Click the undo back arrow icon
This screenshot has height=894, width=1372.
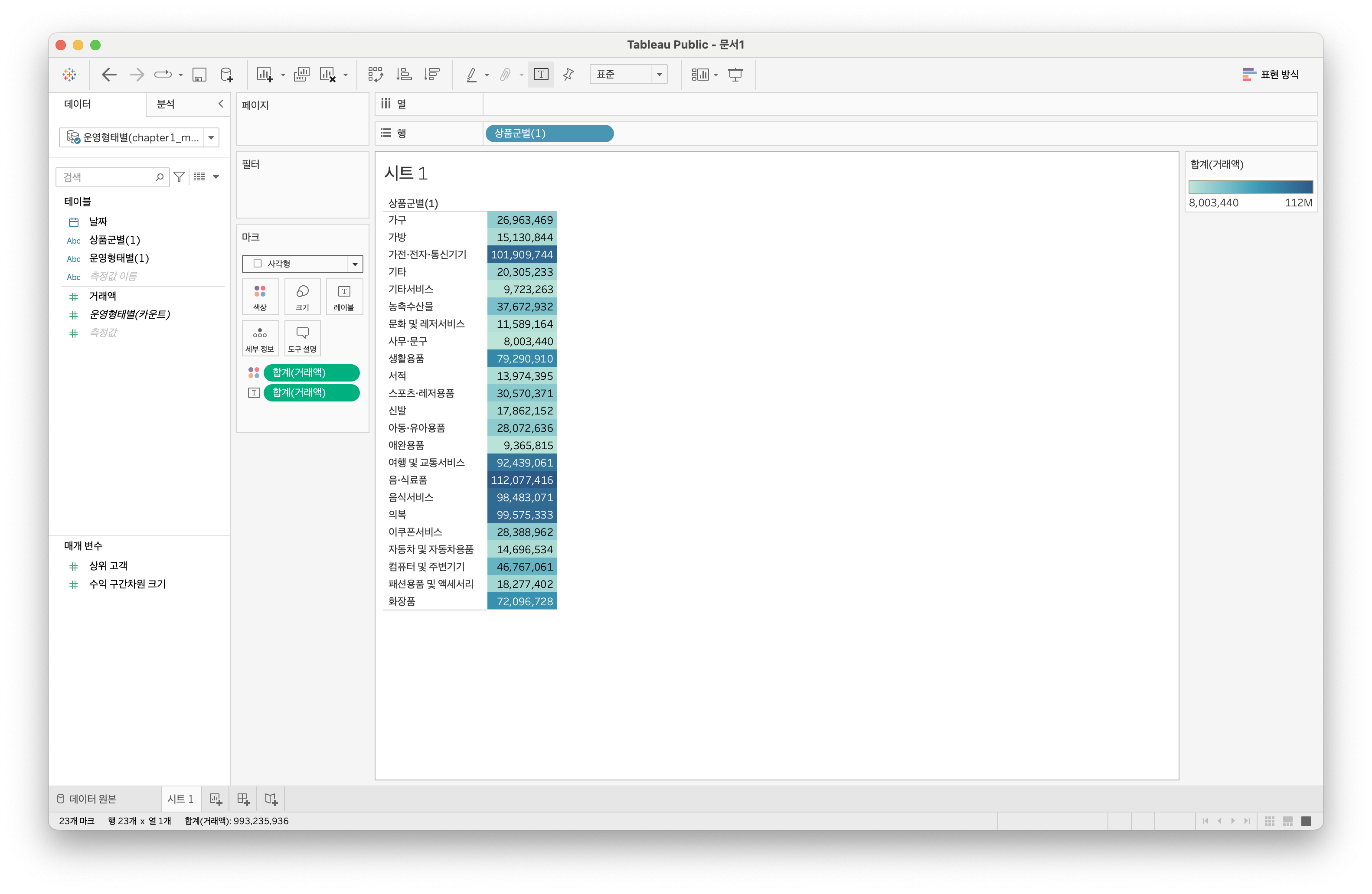[108, 75]
